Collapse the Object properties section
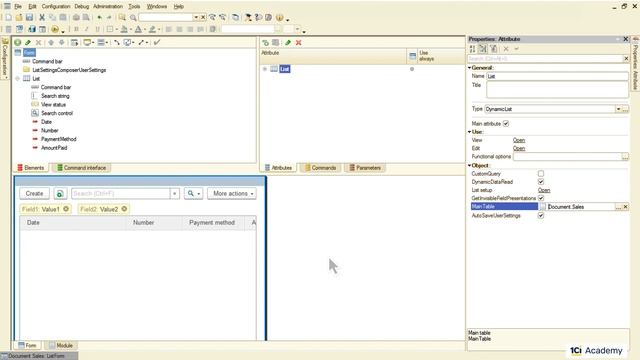Viewport: 640px width, 360px height. pyautogui.click(x=469, y=165)
